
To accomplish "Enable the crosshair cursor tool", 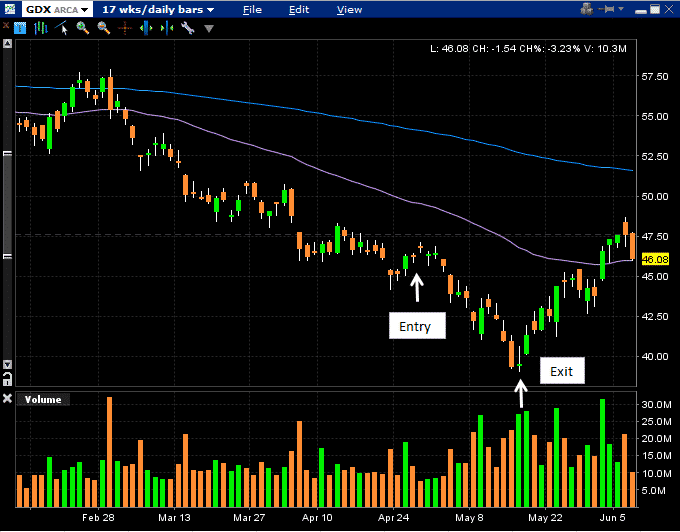I will click(124, 29).
